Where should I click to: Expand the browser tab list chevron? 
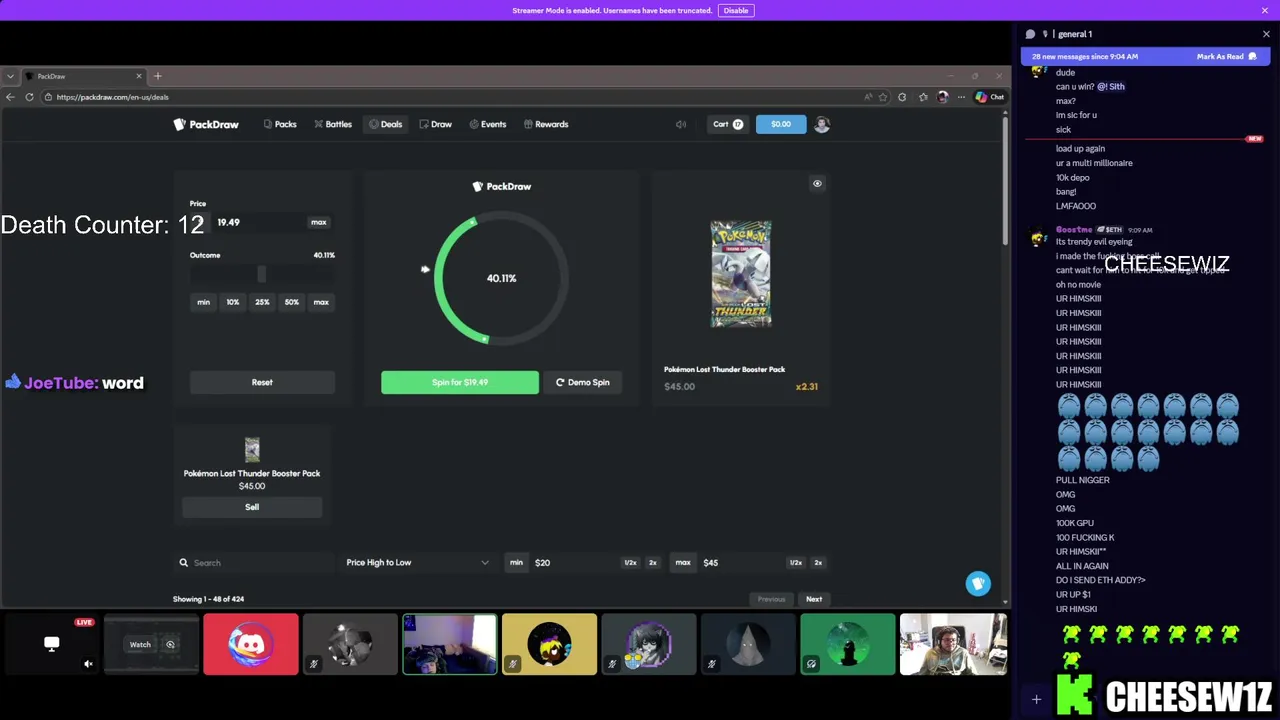coord(10,76)
